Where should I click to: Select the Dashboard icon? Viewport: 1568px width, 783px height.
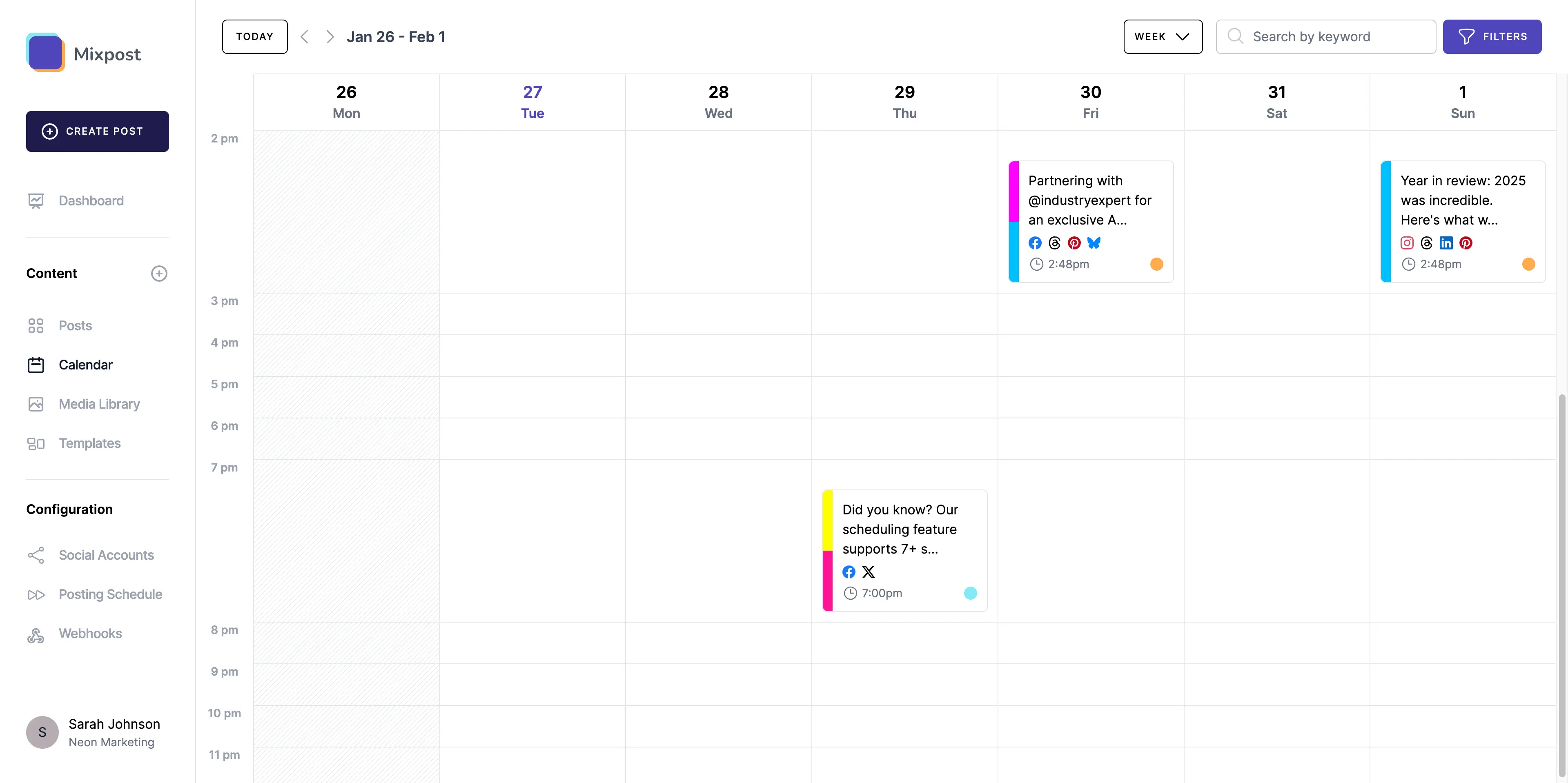click(x=36, y=200)
